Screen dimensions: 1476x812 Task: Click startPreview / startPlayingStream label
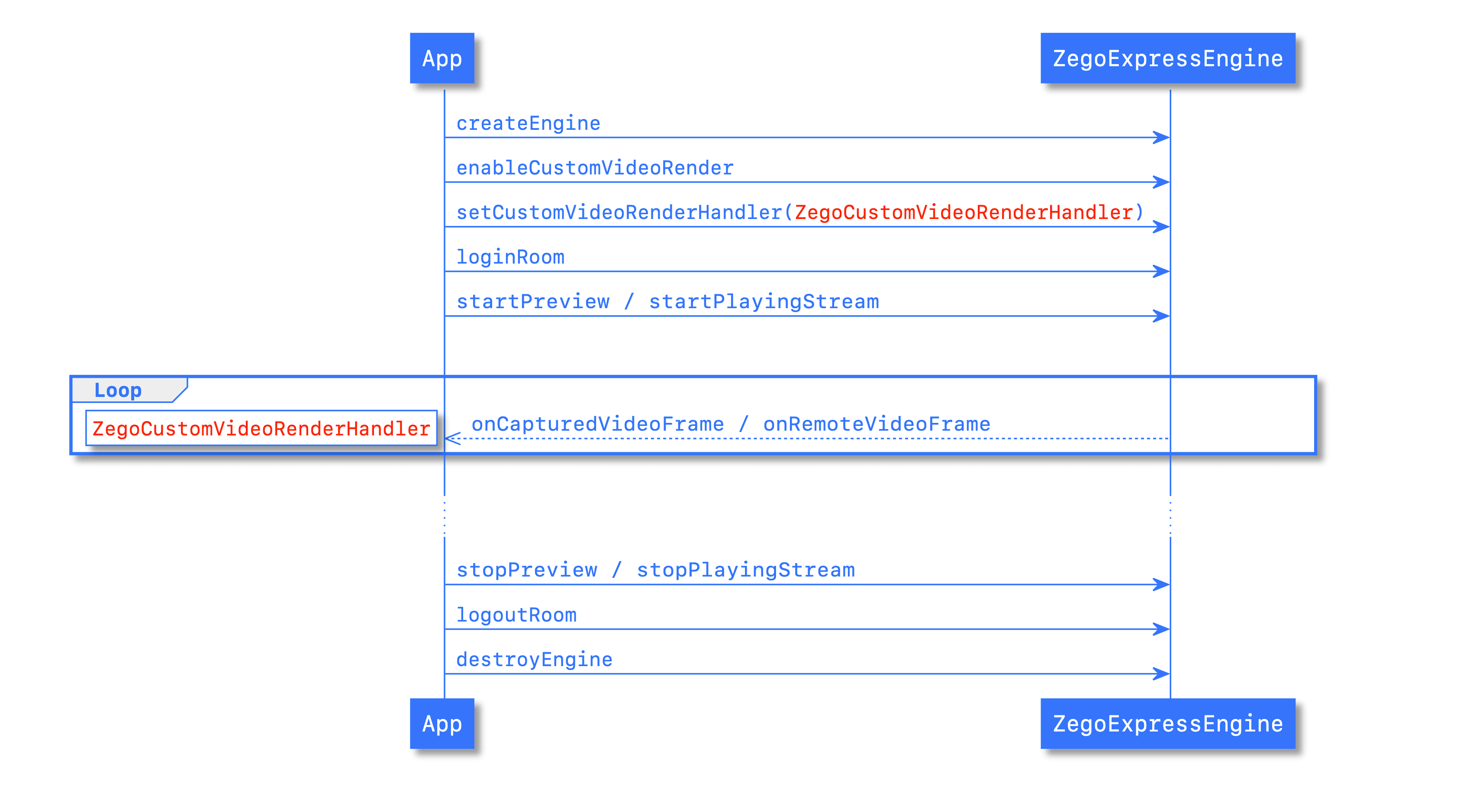pyautogui.click(x=667, y=301)
